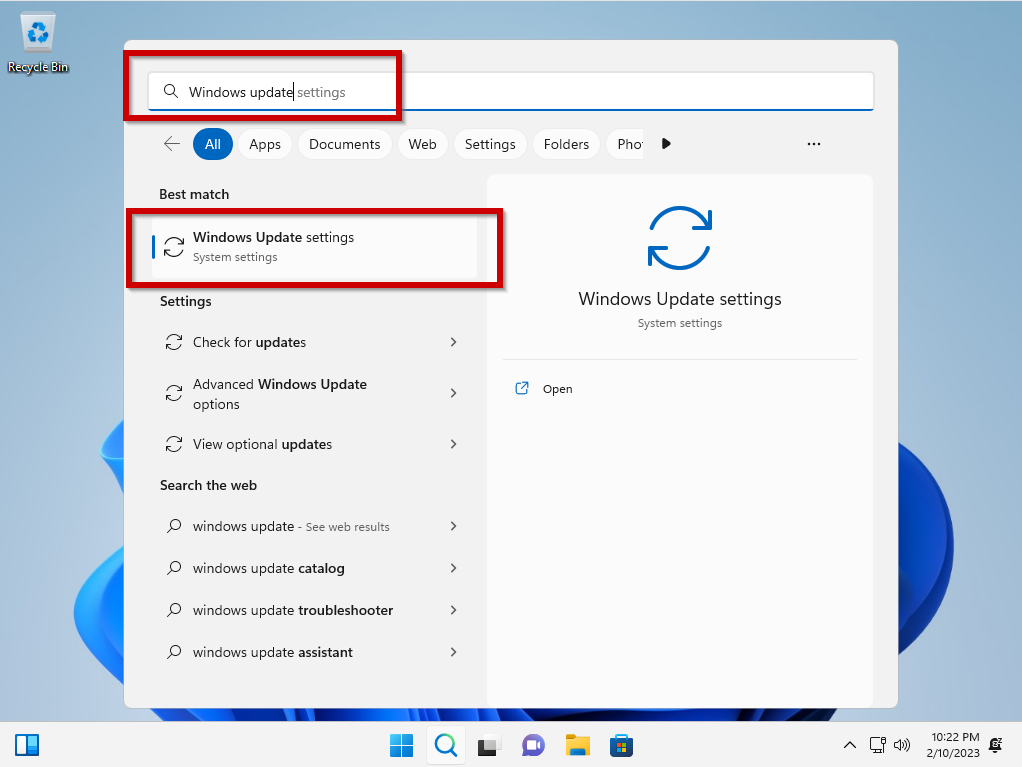Open the clock and date flyout
This screenshot has width=1022, height=767.
coord(954,745)
